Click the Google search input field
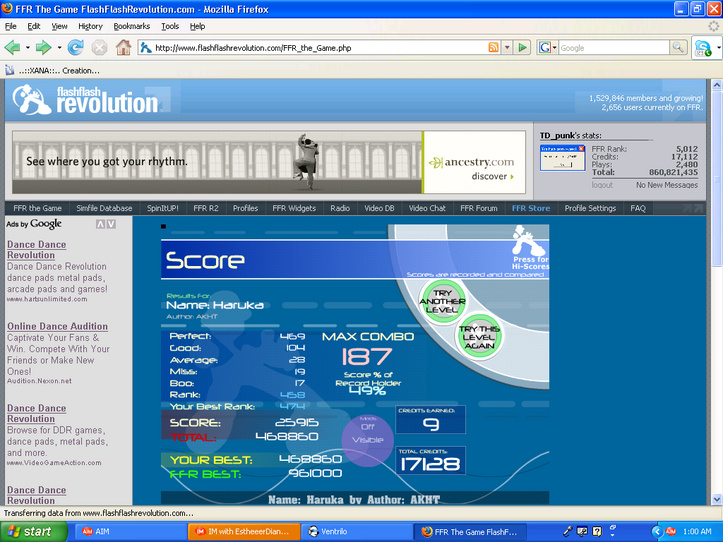 614,48
